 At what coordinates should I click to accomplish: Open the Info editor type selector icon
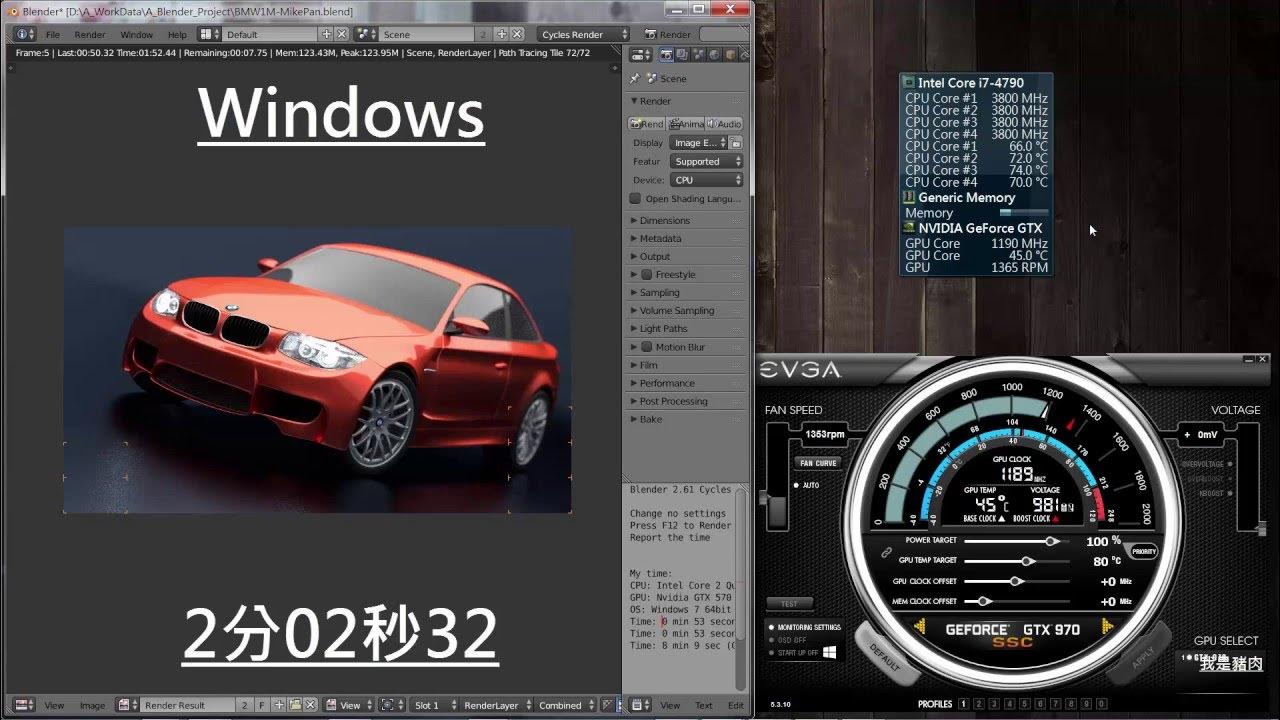click(25, 34)
